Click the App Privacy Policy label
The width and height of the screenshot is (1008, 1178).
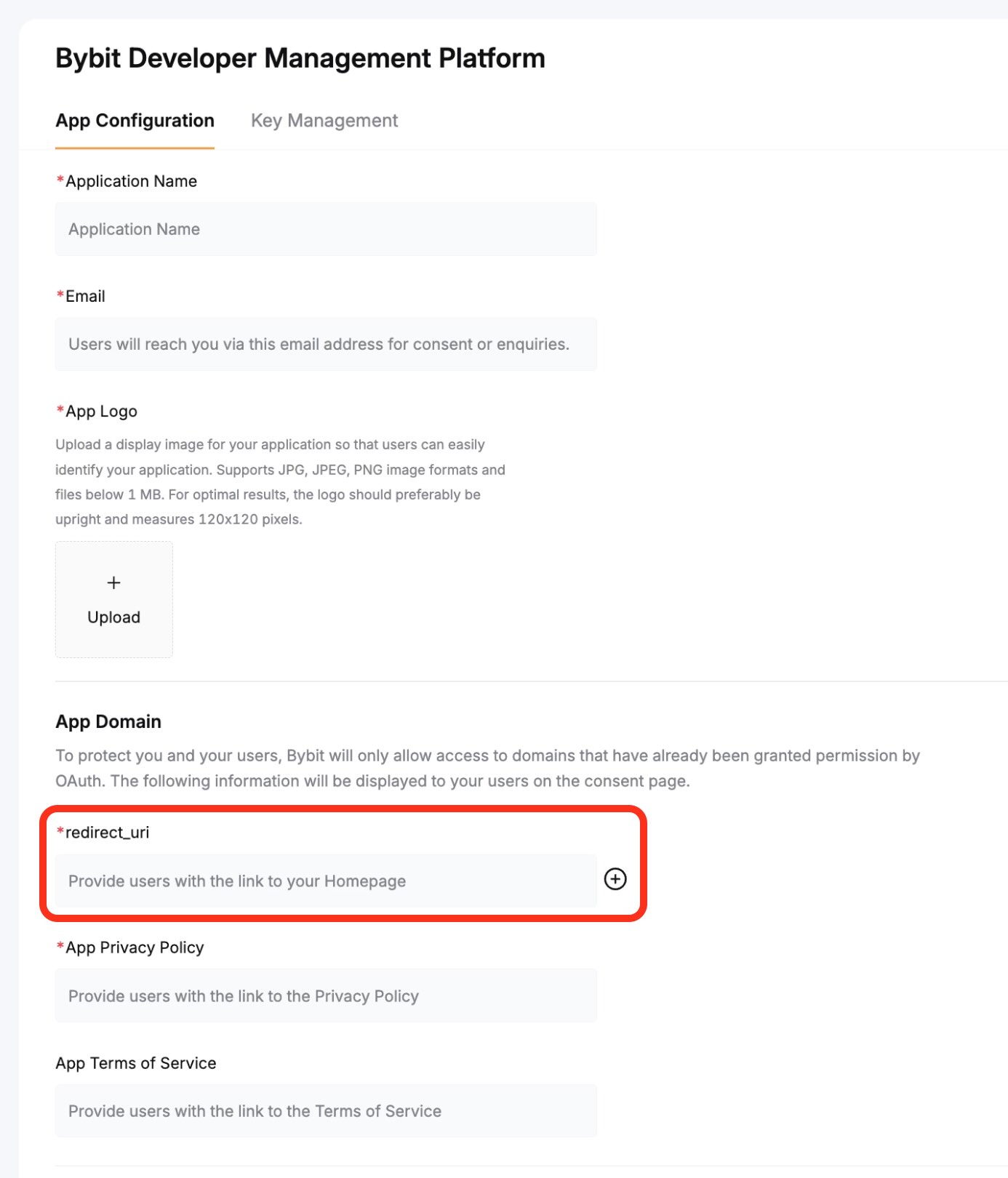(135, 947)
